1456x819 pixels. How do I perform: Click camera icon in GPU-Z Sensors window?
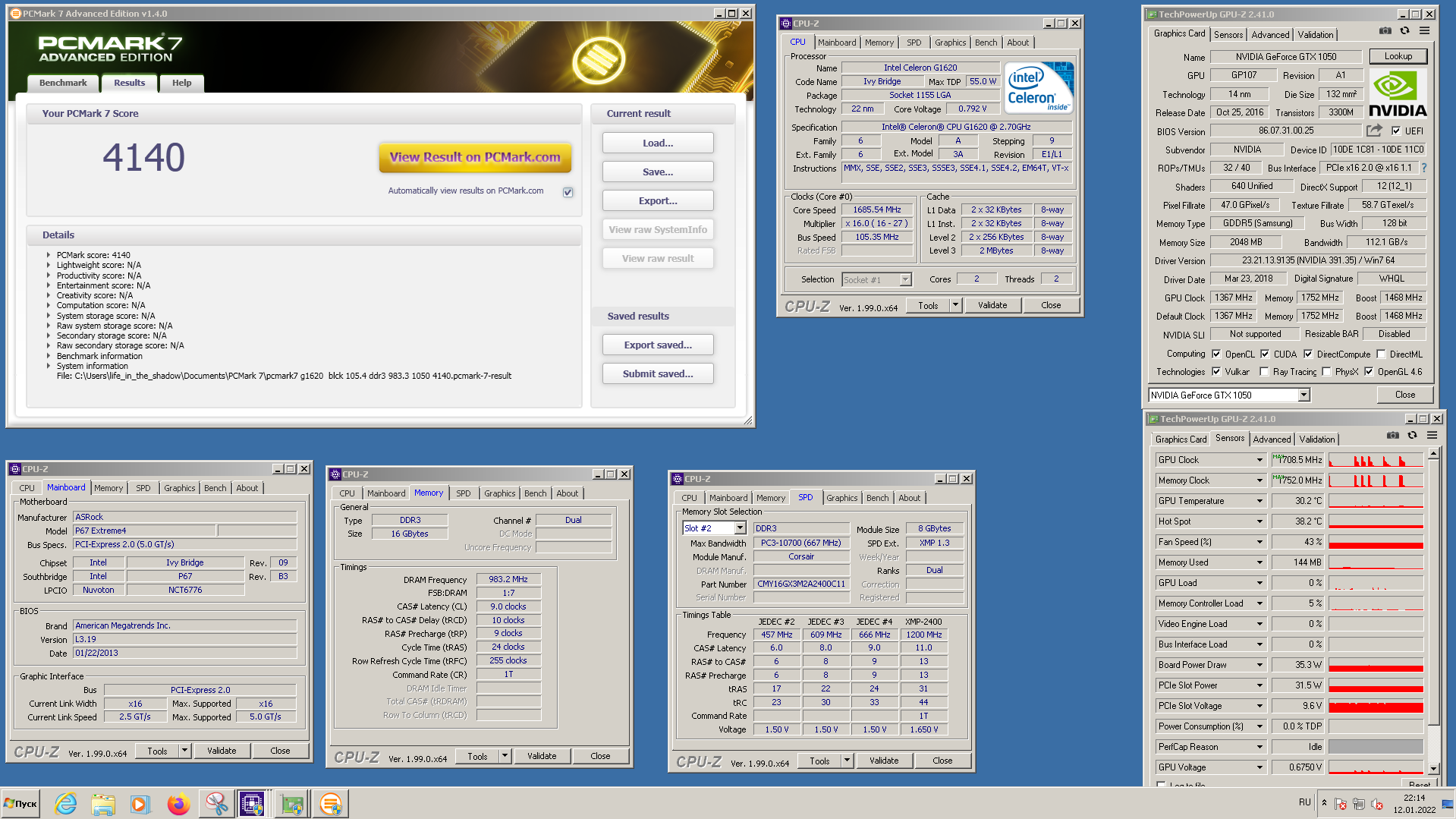pyautogui.click(x=1392, y=436)
